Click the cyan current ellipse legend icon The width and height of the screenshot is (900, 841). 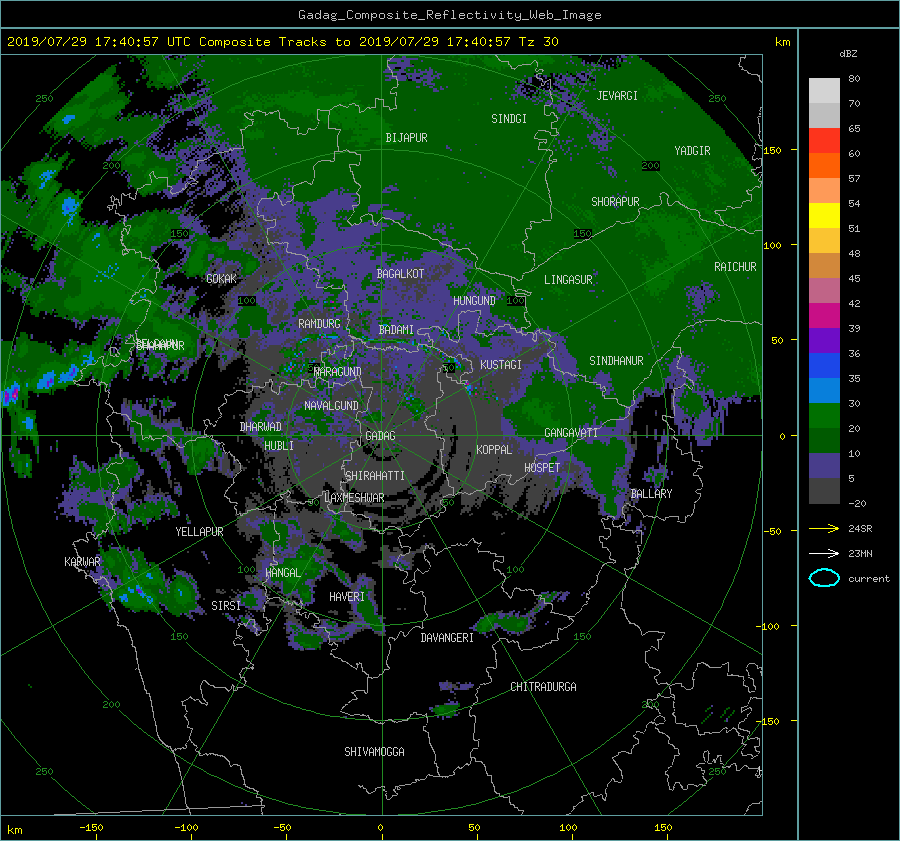coord(824,578)
